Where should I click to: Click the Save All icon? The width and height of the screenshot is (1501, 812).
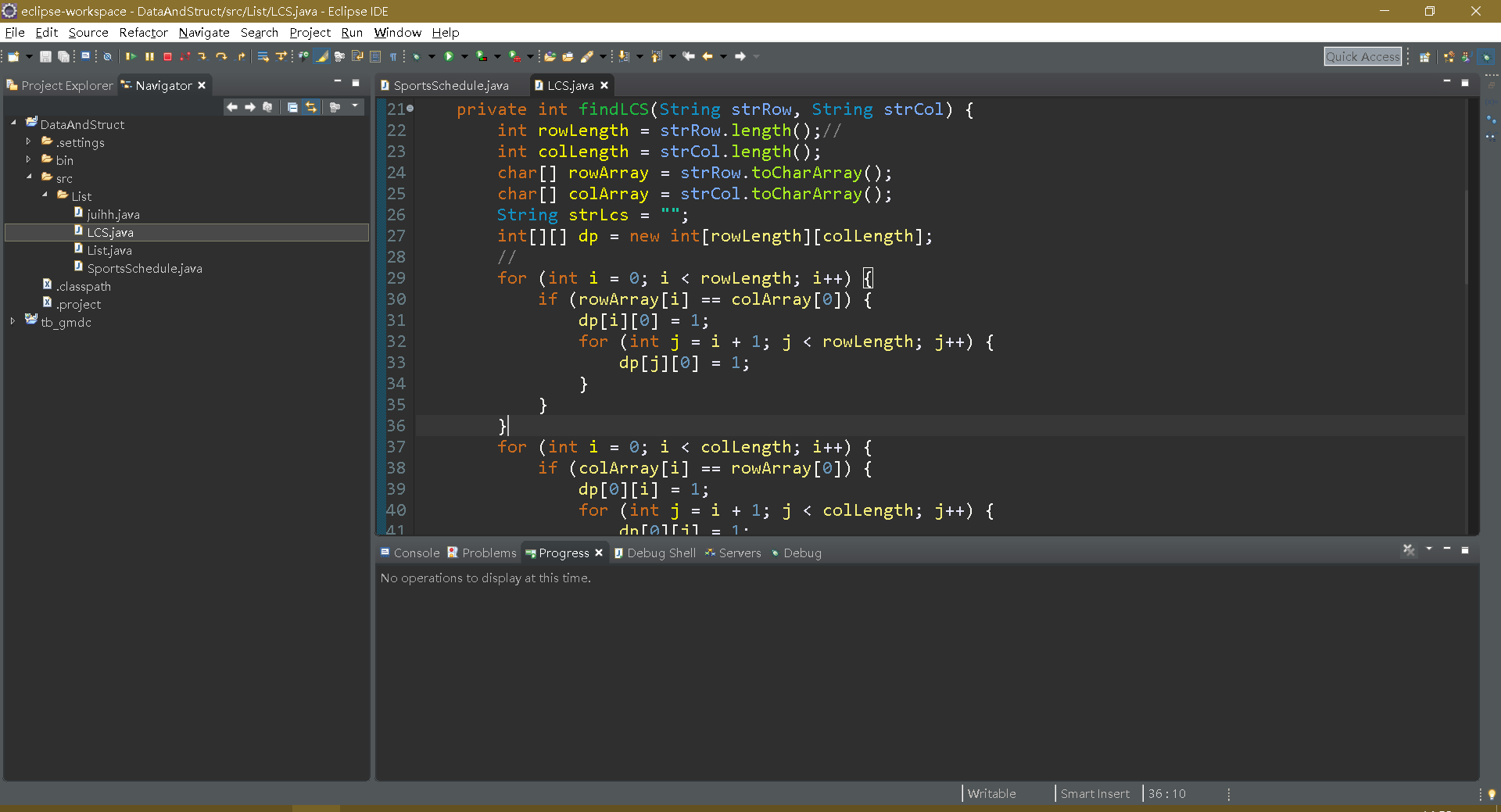click(64, 56)
